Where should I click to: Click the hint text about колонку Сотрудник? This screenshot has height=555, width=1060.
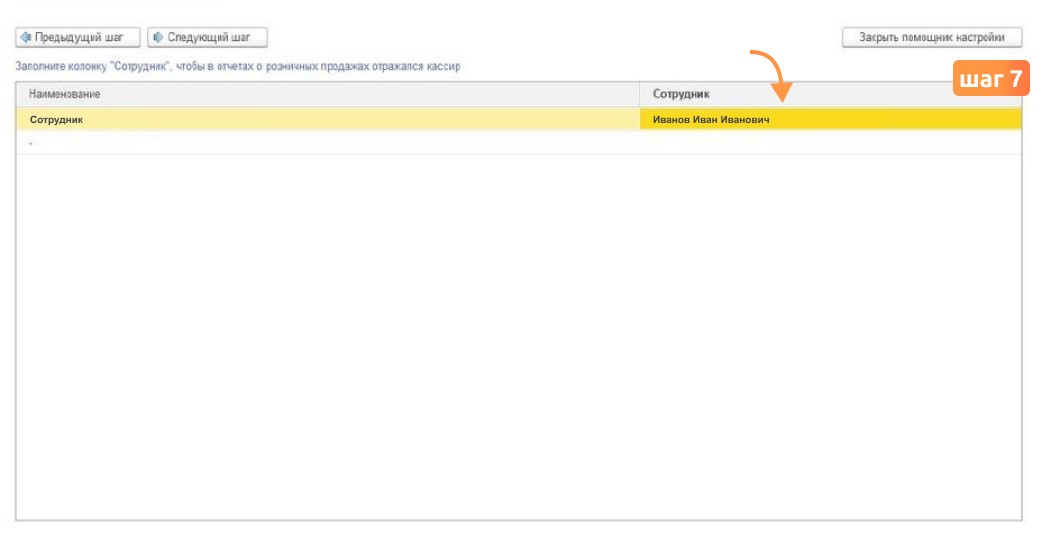coord(237,66)
